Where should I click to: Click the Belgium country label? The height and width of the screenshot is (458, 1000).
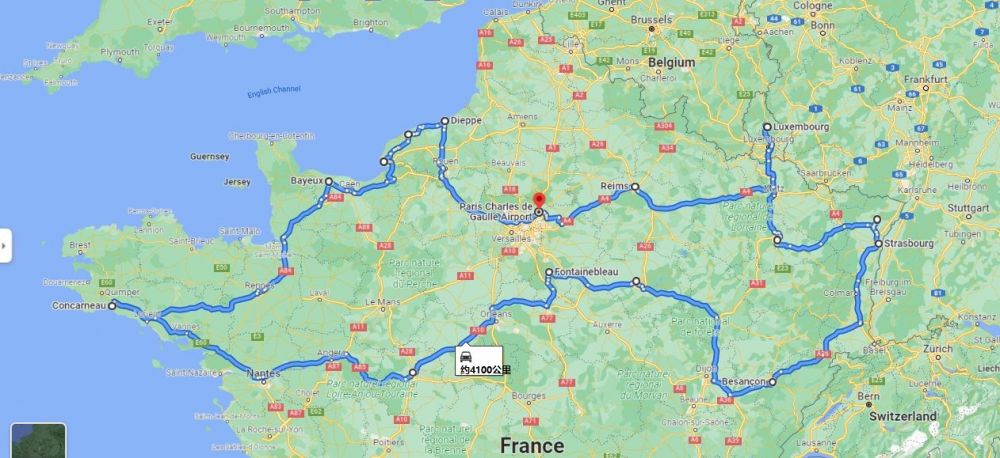(x=672, y=63)
